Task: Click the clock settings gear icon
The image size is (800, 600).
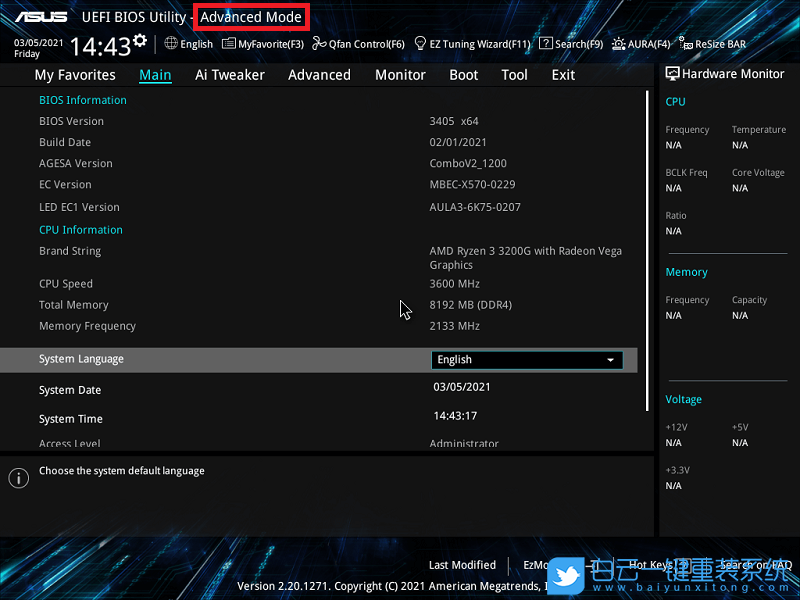Action: coord(140,40)
